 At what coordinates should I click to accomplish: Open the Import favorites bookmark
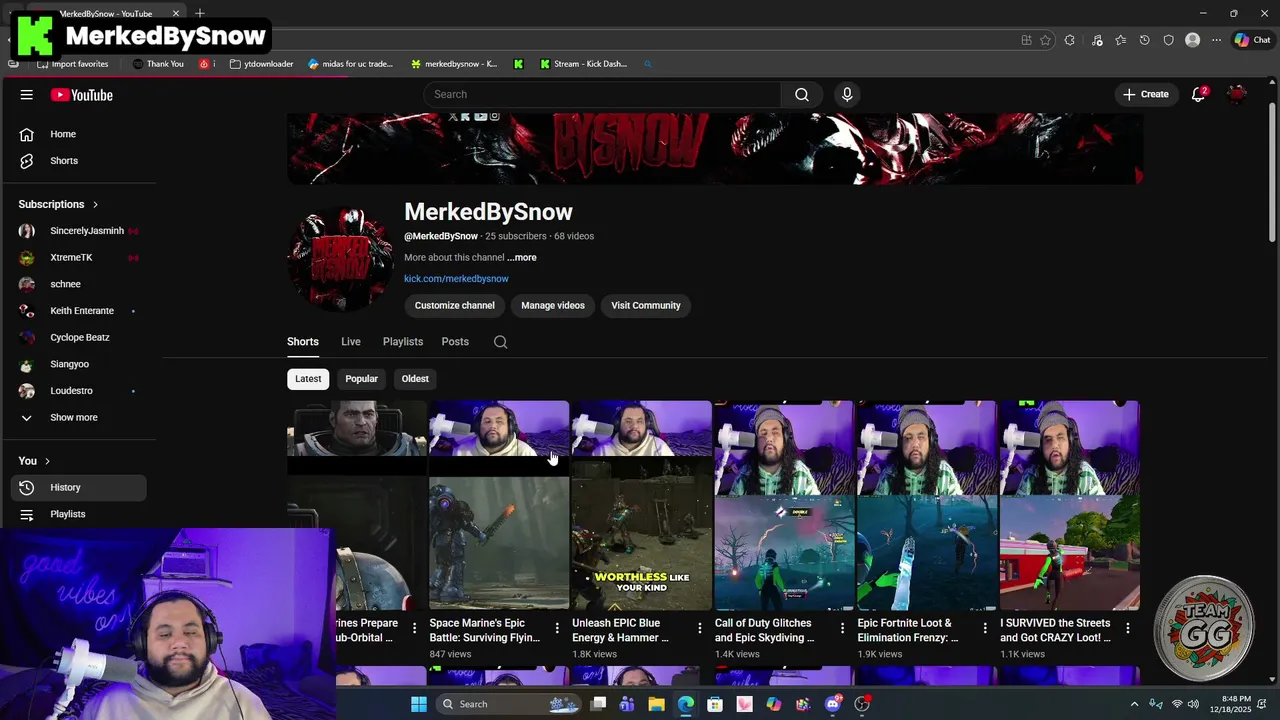[x=72, y=64]
